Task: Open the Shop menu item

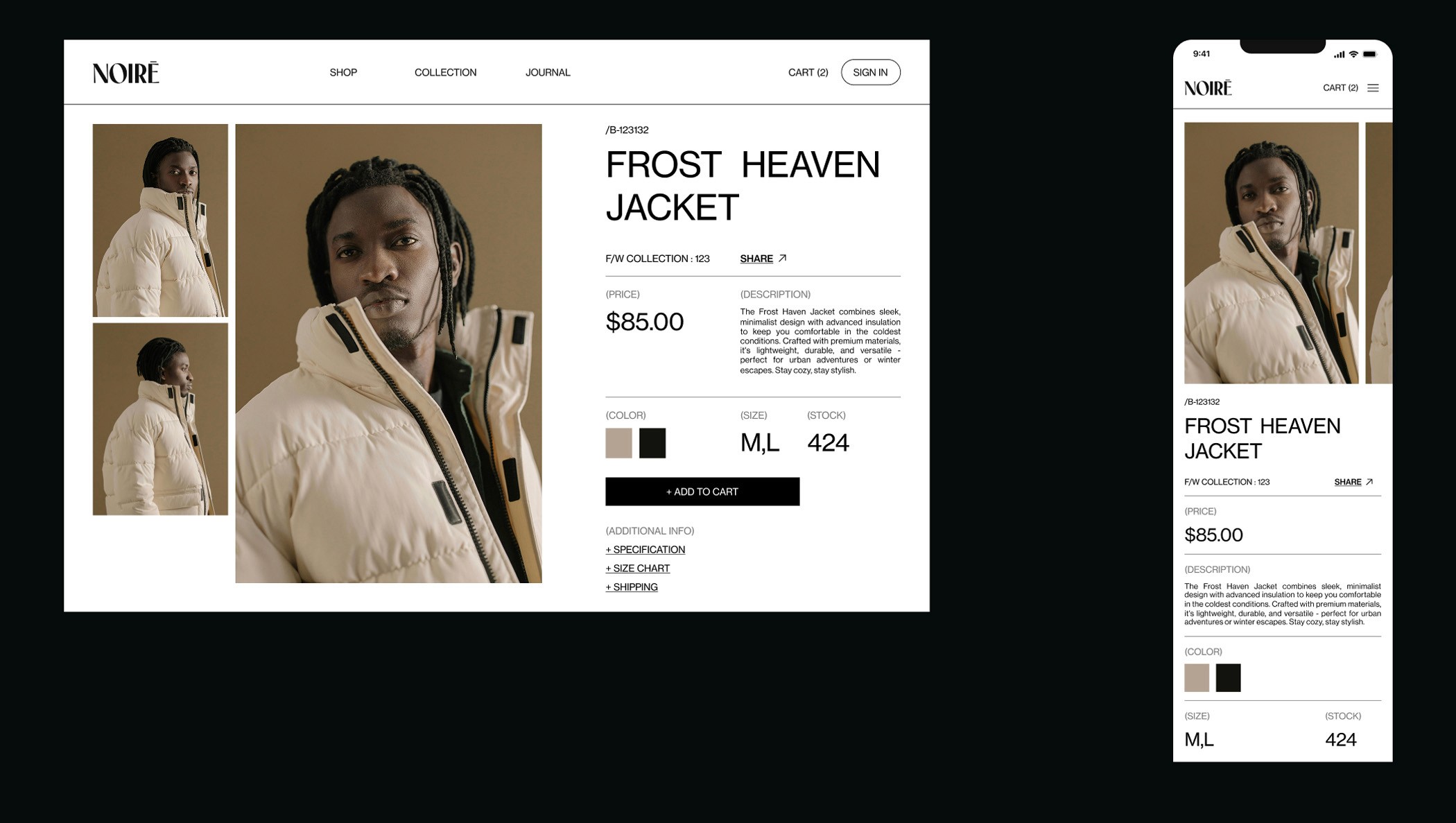Action: 343,72
